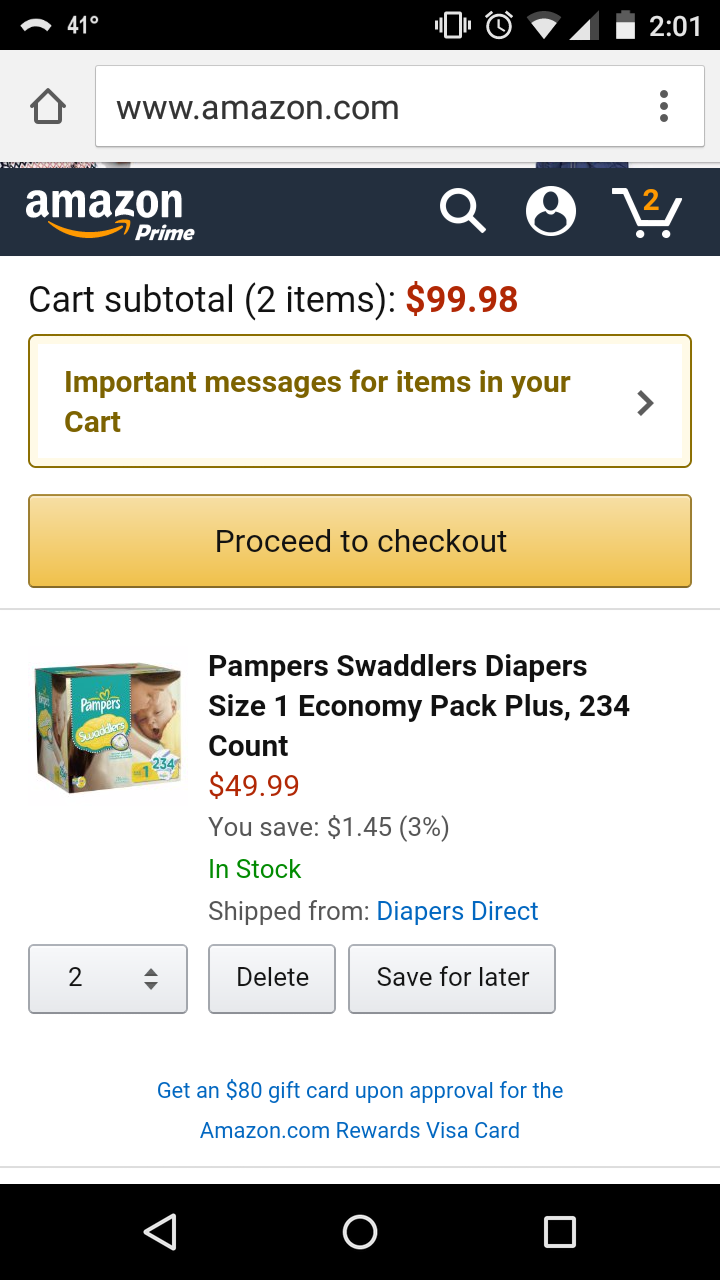720x1280 pixels.
Task: Tap the Amazon Prime logo
Action: 110,213
